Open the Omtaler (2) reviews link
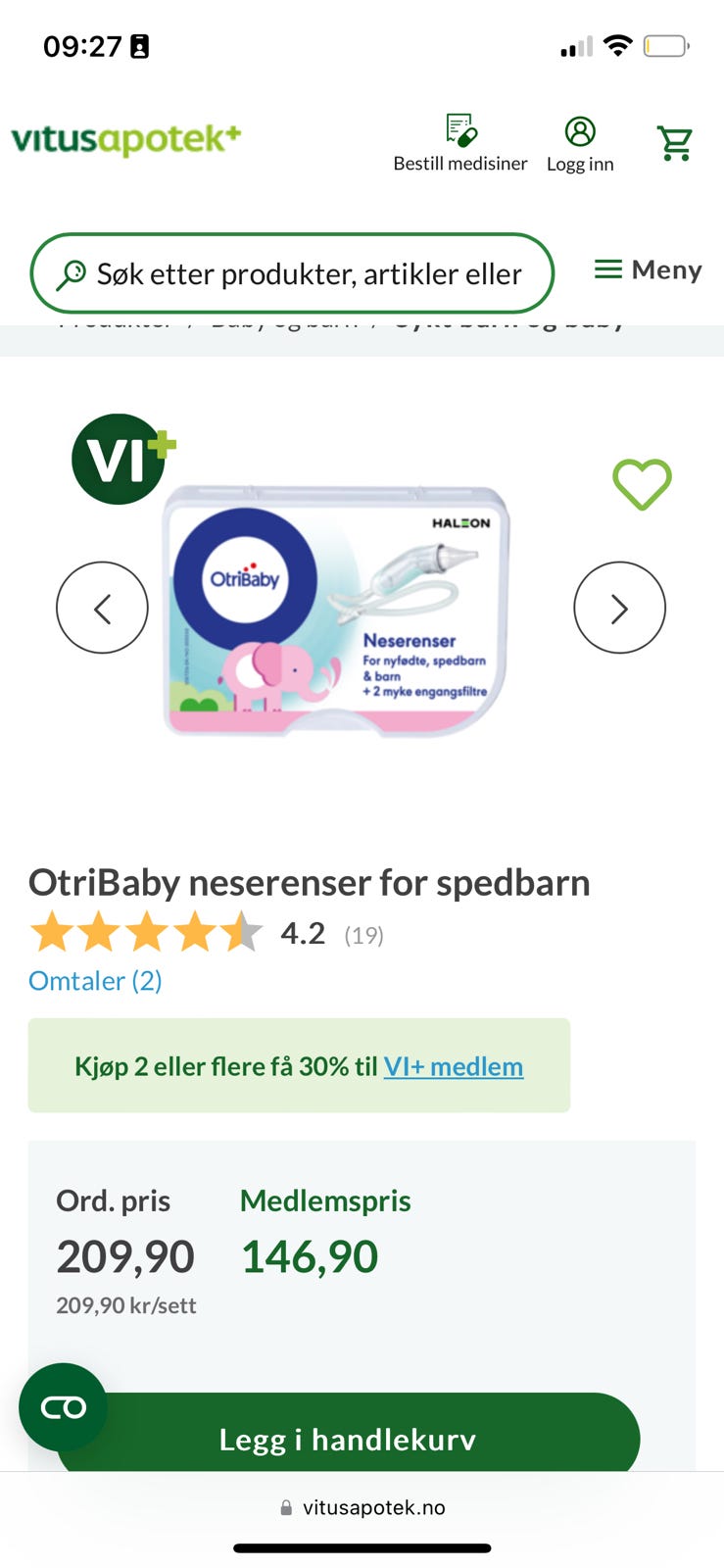724x1568 pixels. pos(95,980)
